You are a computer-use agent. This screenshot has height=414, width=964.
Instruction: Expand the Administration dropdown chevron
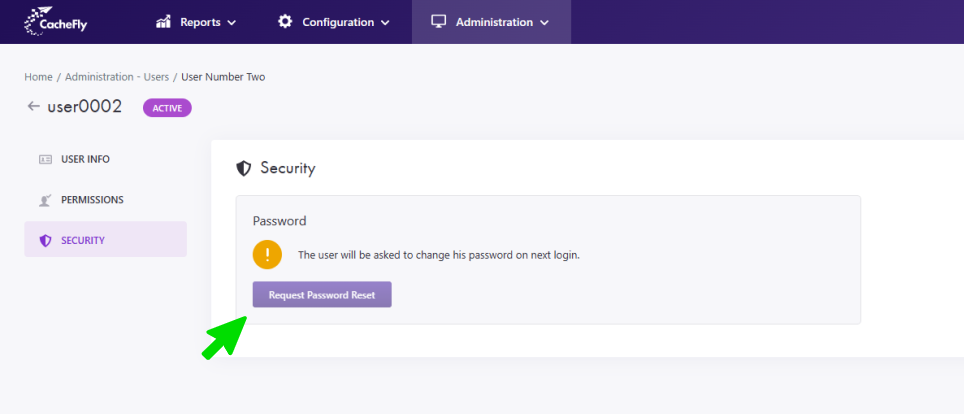tap(544, 23)
